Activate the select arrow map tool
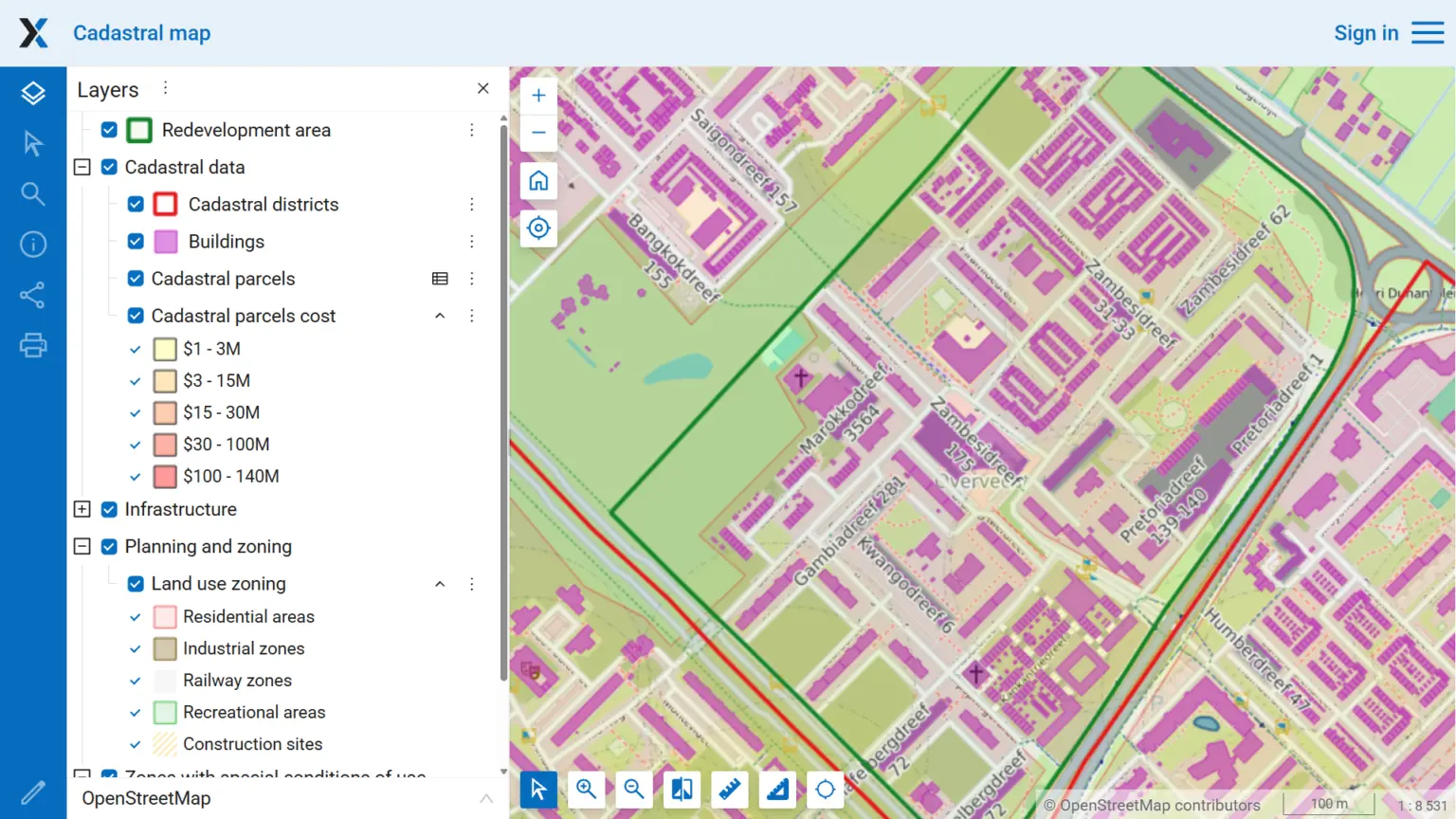The width and height of the screenshot is (1456, 819). pyautogui.click(x=538, y=789)
